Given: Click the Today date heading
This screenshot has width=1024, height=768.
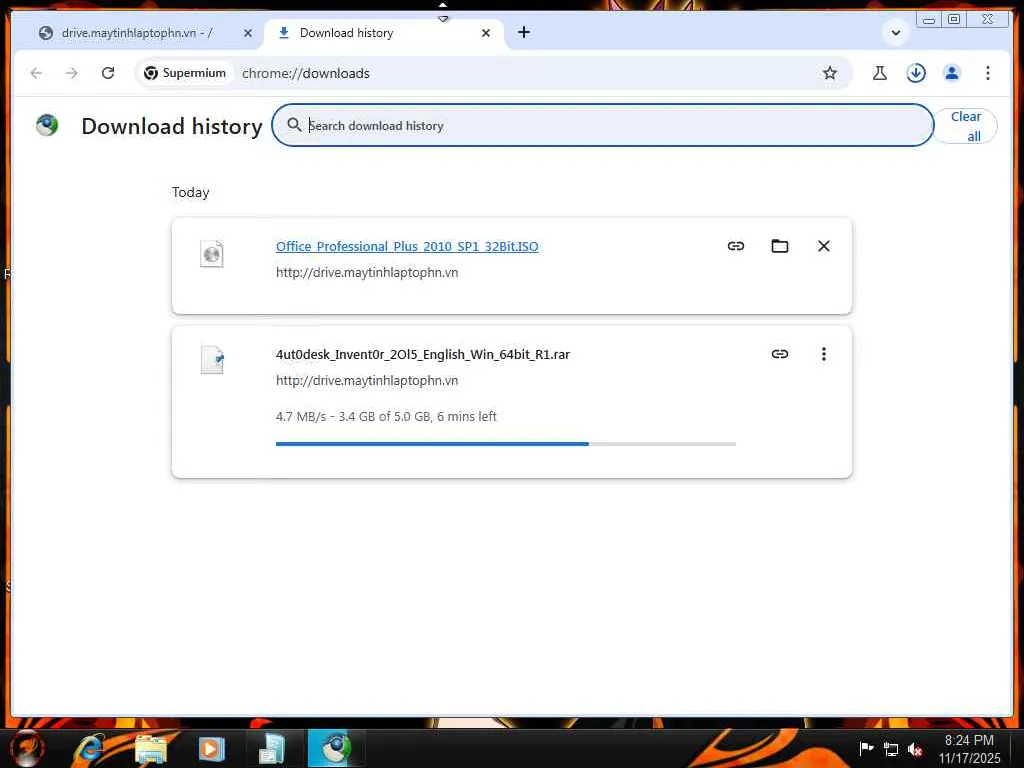Looking at the screenshot, I should click(x=191, y=192).
